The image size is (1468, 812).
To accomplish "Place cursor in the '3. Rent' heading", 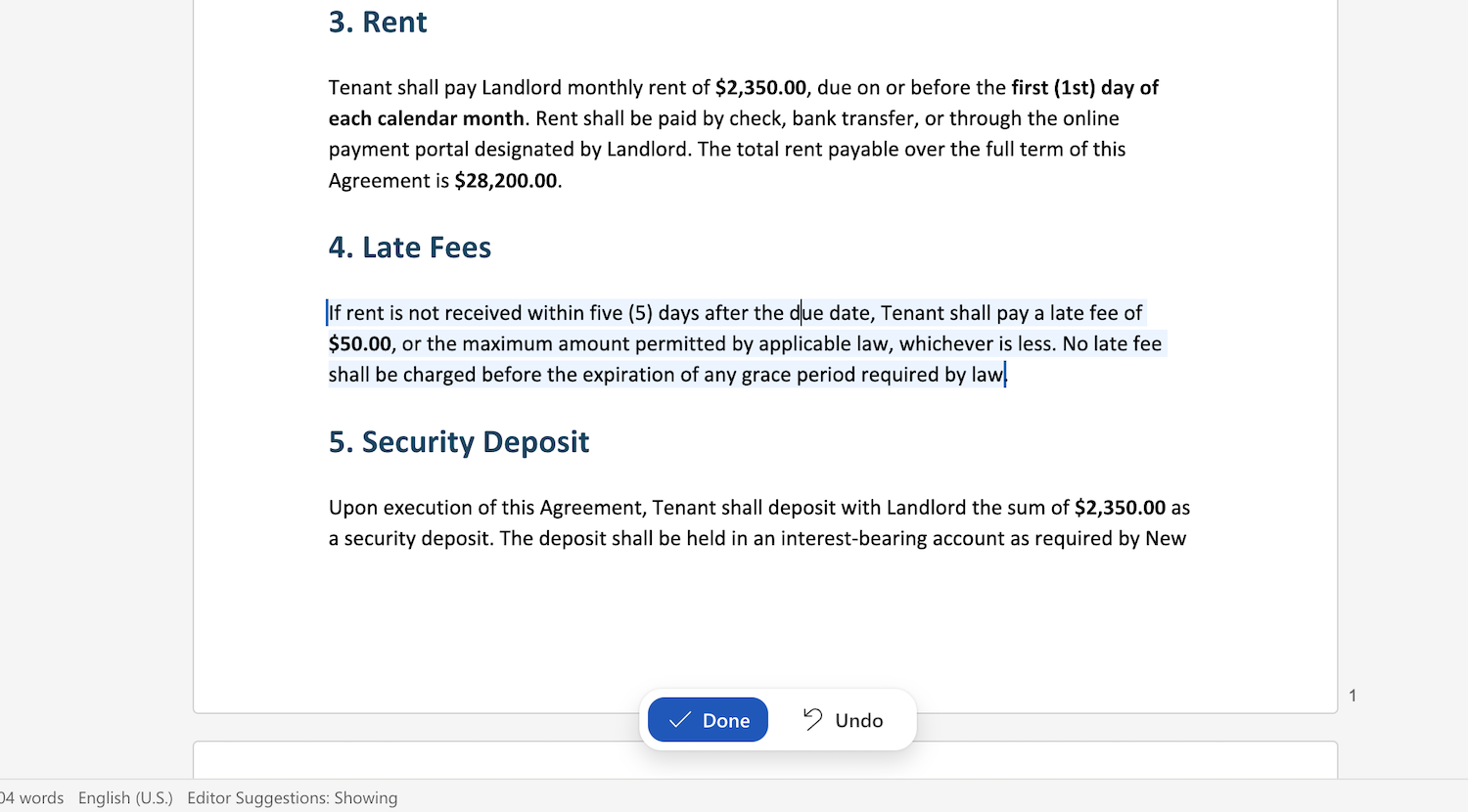I will [378, 23].
